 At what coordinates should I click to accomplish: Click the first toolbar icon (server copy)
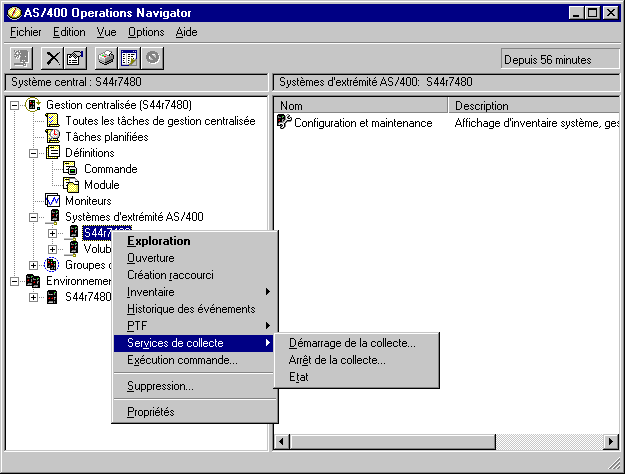coord(22,58)
